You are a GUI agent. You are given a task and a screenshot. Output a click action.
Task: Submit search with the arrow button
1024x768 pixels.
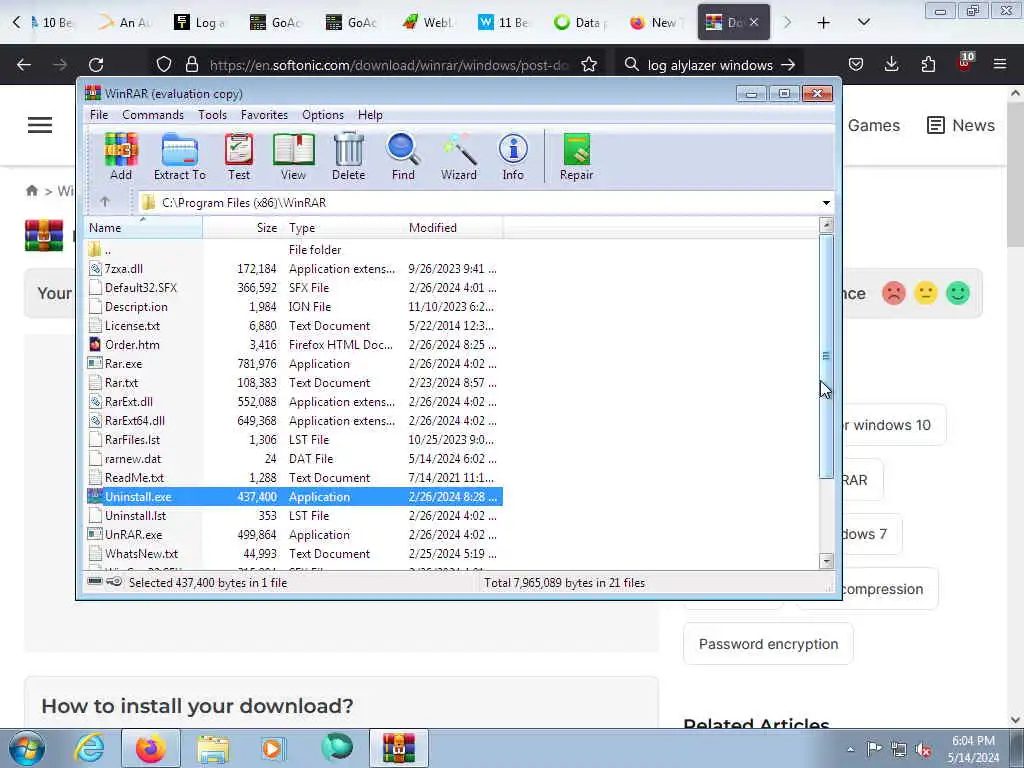point(788,65)
